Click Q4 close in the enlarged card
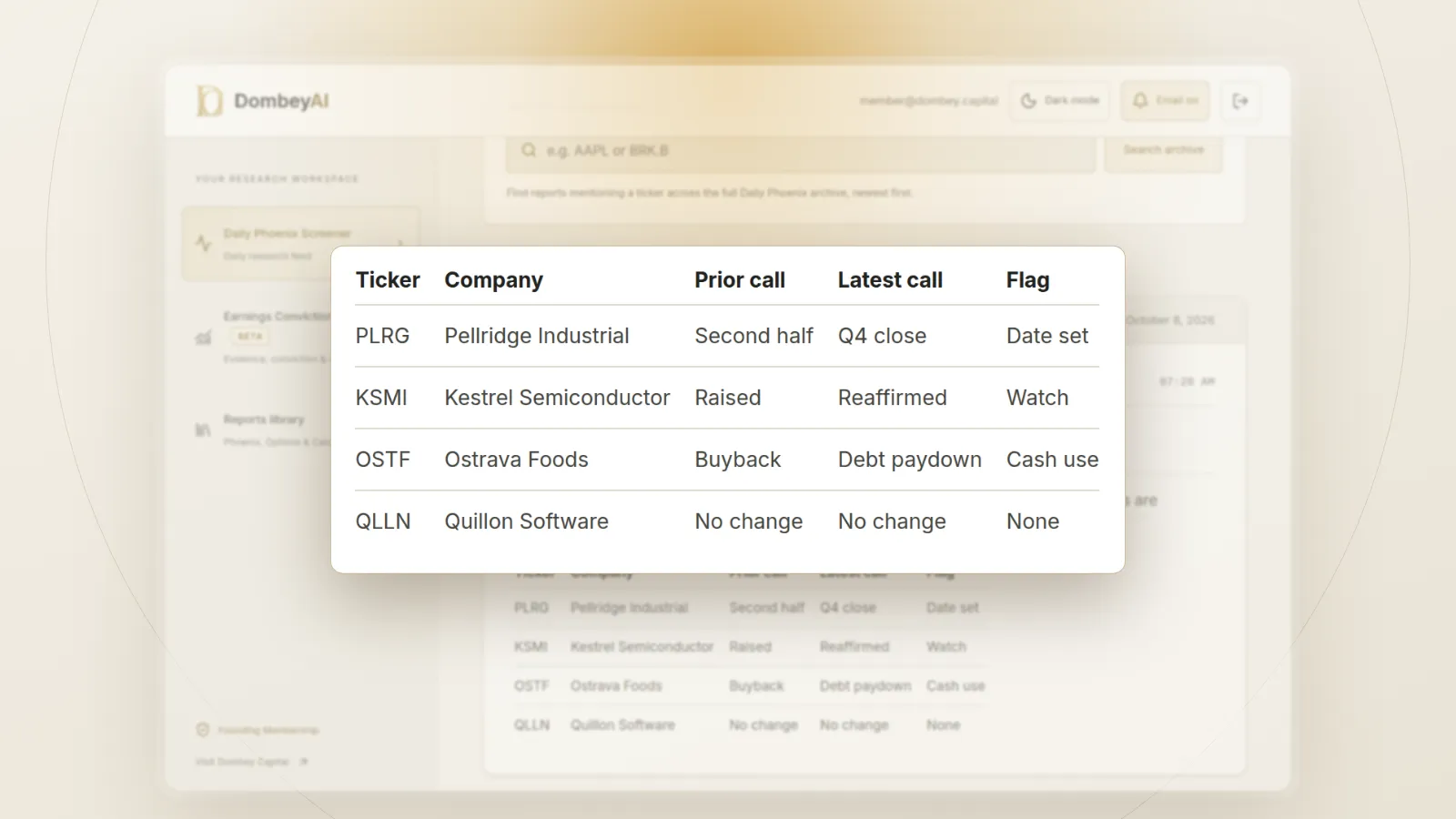This screenshot has width=1456, height=819. 882,336
